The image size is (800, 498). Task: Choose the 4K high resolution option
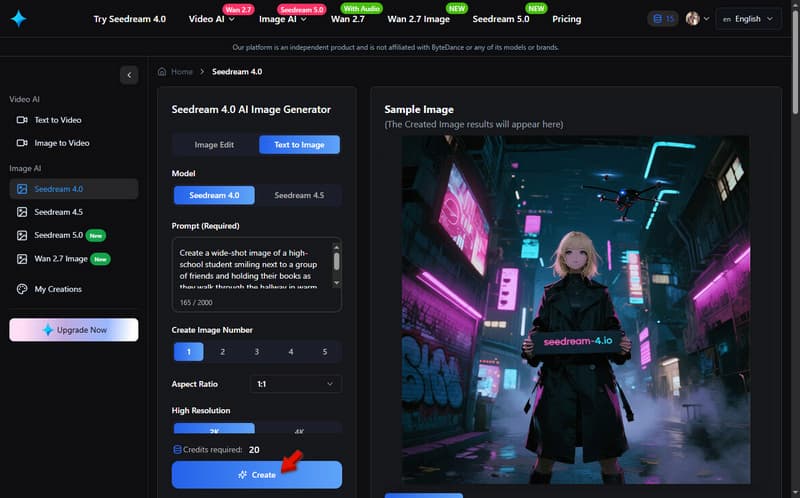[x=299, y=429]
